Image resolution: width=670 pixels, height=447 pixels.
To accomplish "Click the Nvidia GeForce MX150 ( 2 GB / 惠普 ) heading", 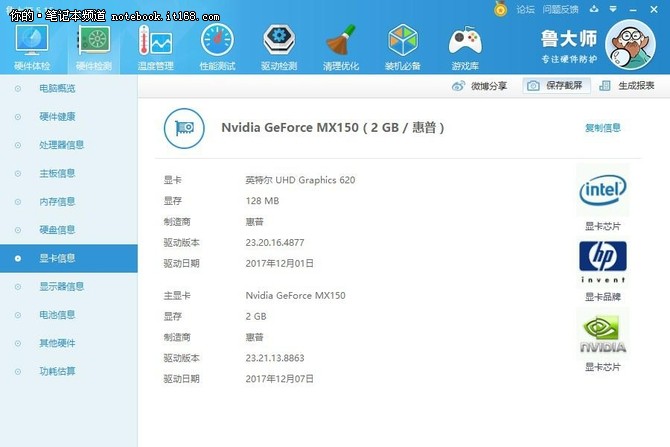I will [333, 127].
